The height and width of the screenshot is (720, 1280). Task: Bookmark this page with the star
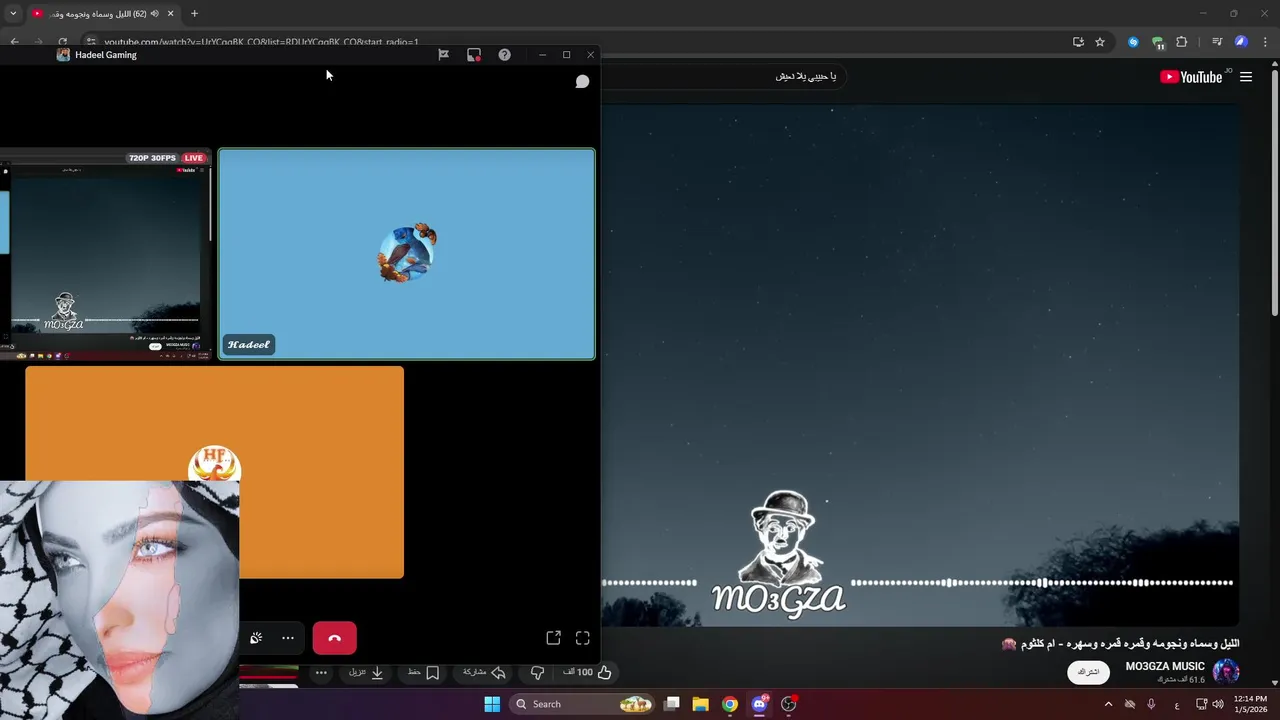[x=1100, y=42]
